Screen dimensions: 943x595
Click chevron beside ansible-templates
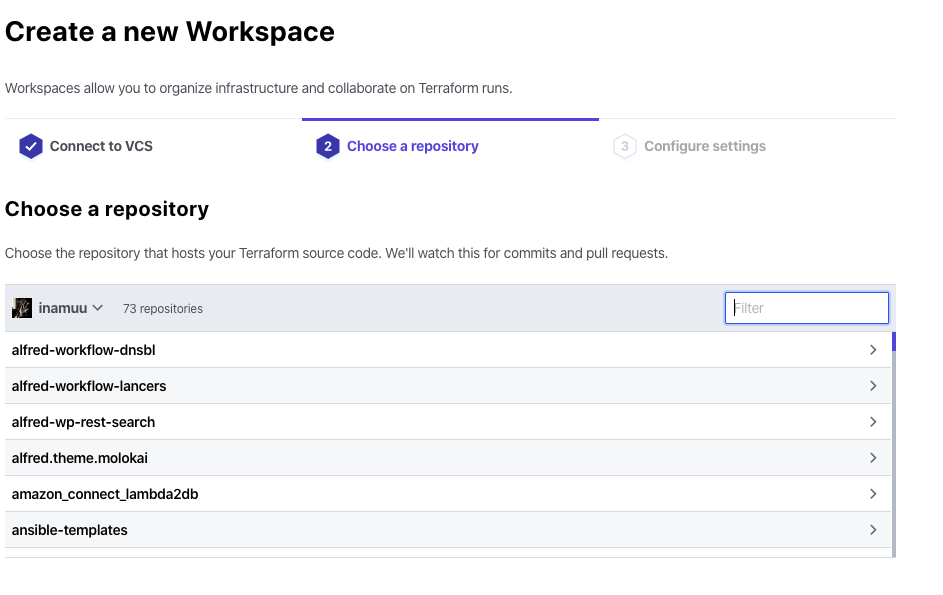[x=873, y=530]
